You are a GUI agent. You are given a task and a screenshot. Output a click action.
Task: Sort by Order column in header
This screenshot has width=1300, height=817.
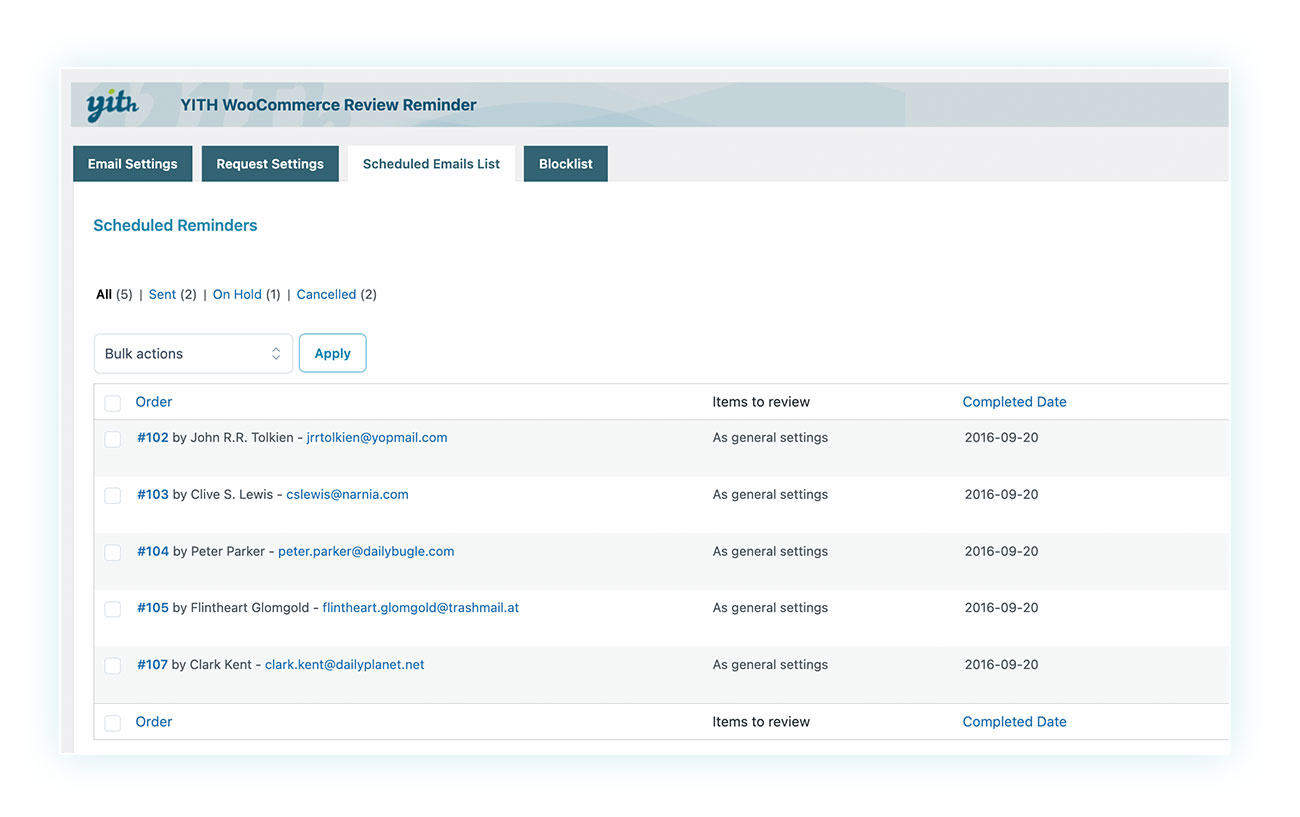tap(154, 402)
